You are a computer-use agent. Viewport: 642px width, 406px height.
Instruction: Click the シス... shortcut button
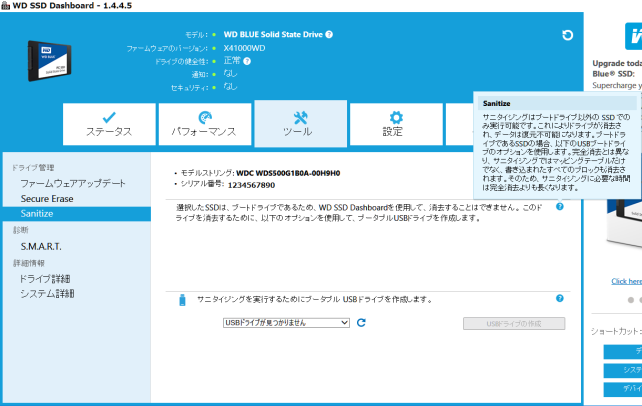click(x=623, y=370)
